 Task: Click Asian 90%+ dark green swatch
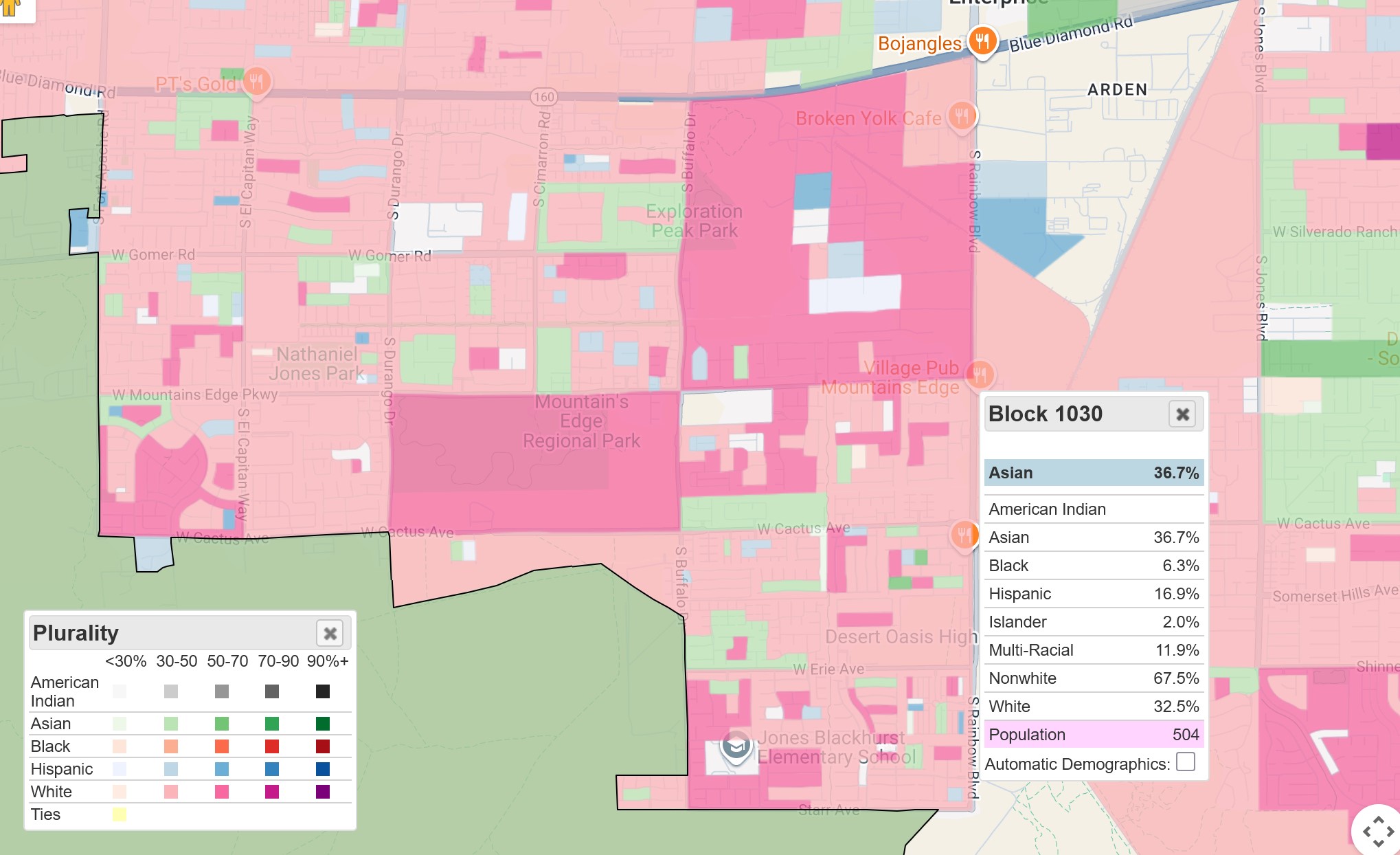(x=322, y=724)
